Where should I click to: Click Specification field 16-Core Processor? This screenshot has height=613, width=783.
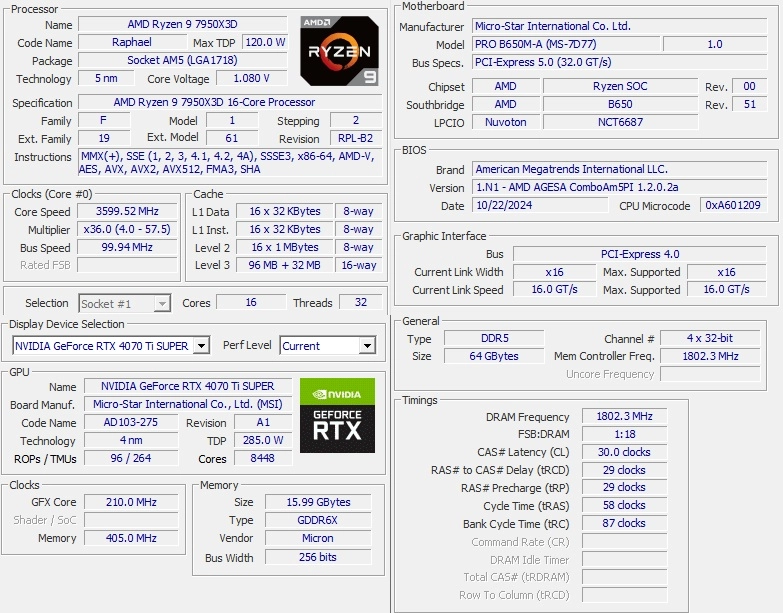pos(230,102)
